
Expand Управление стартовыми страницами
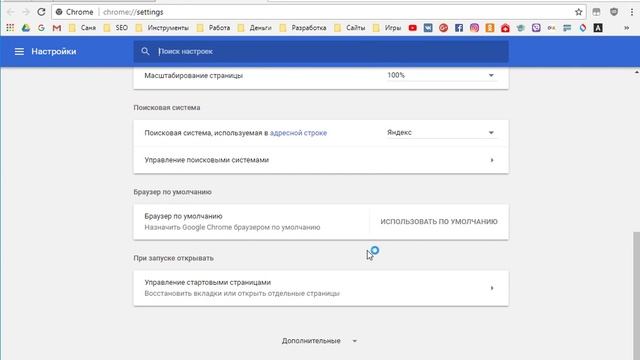click(321, 288)
